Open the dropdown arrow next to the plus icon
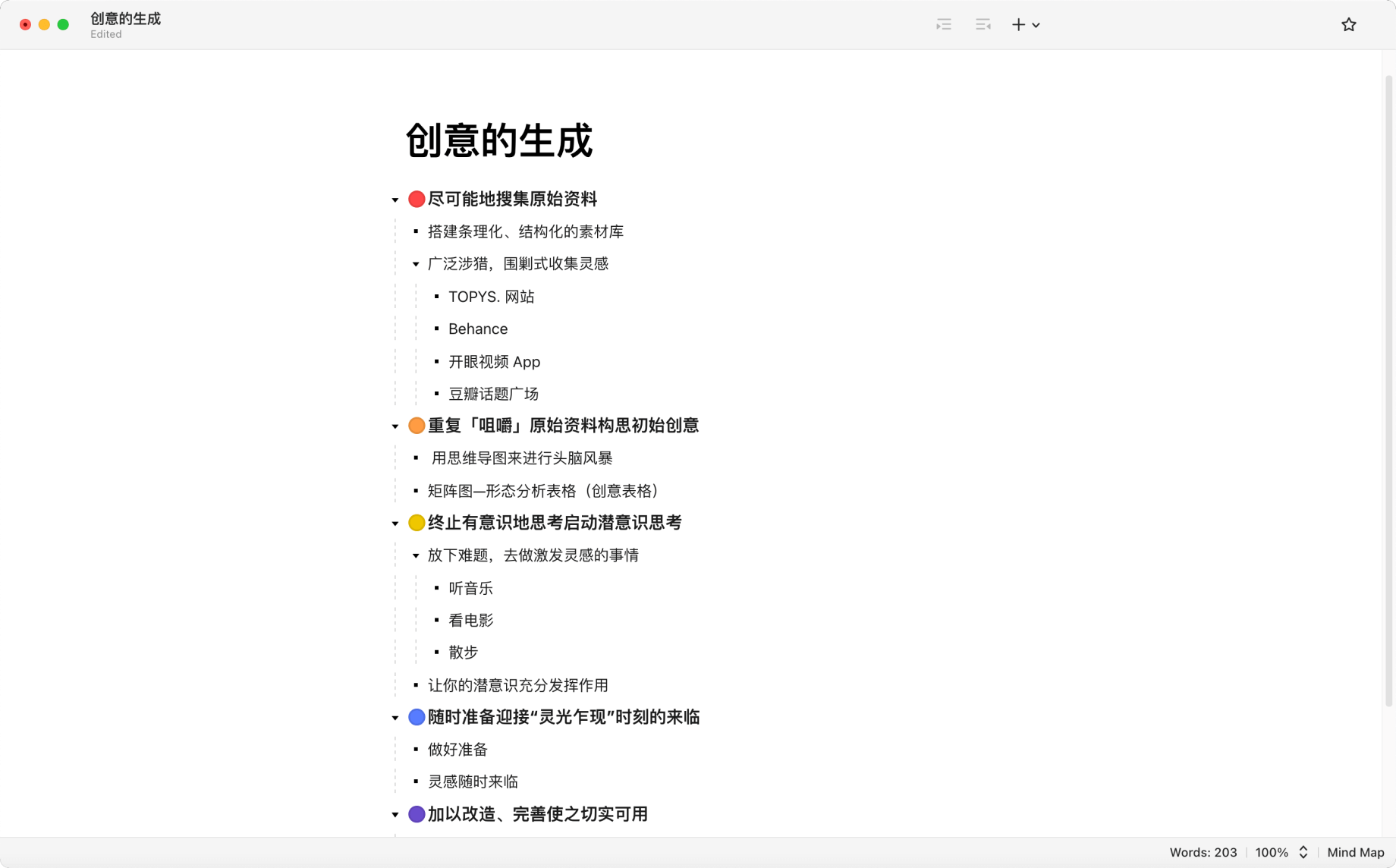This screenshot has width=1396, height=868. [1036, 25]
